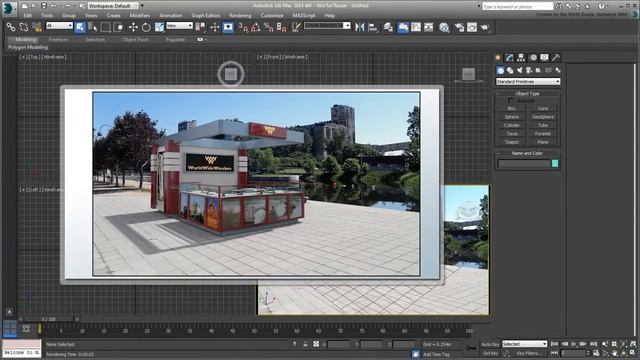Viewport: 640px width, 360px height.
Task: Toggle Angle Snap
Action: coord(256,27)
